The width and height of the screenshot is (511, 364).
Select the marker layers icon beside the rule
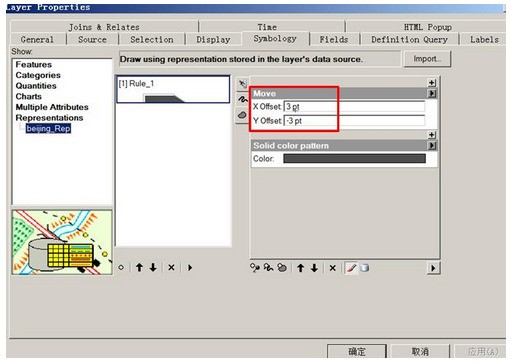pyautogui.click(x=242, y=84)
